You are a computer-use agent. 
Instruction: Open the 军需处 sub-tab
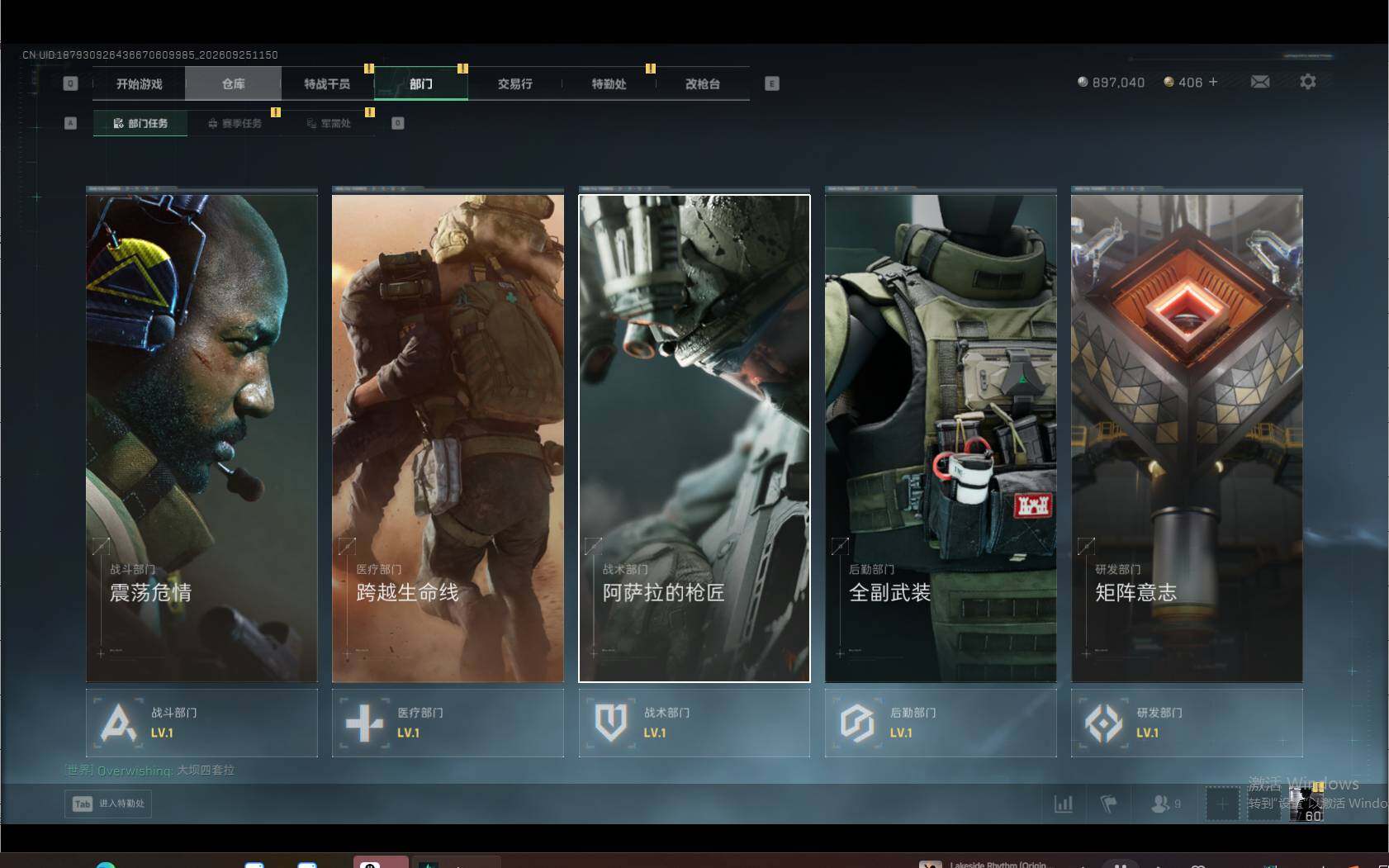(x=329, y=123)
